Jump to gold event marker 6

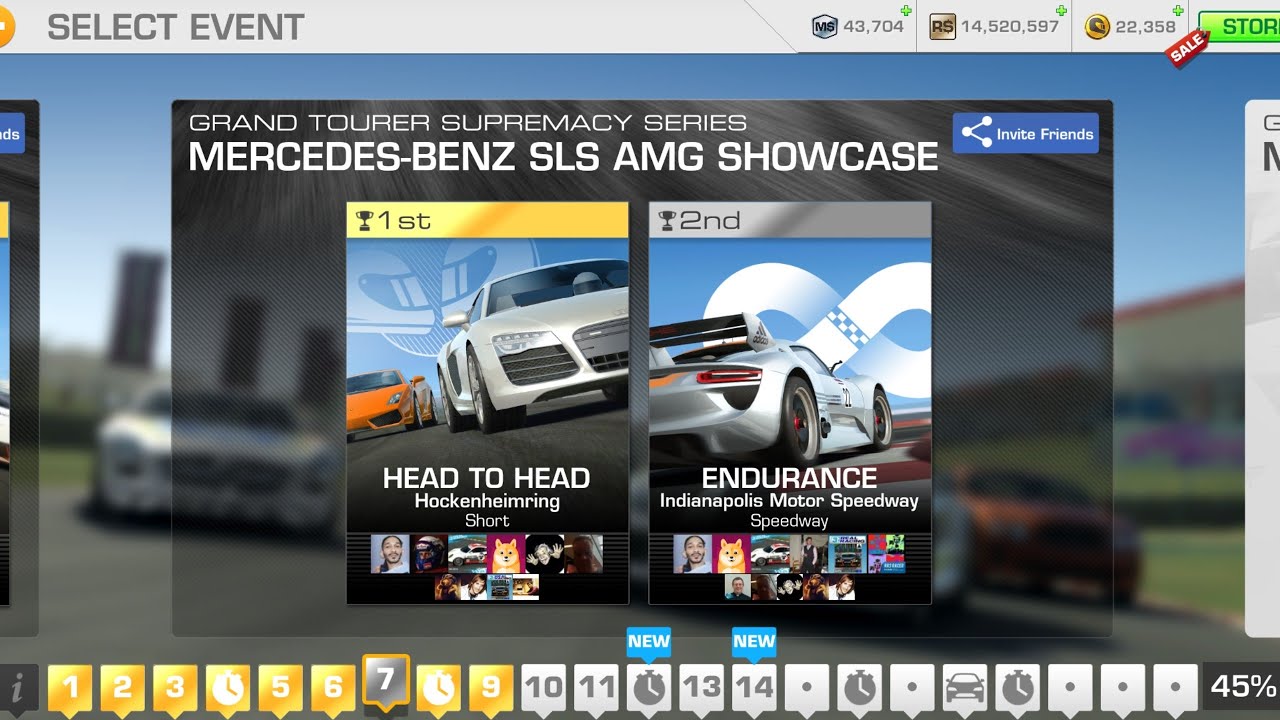tap(333, 688)
